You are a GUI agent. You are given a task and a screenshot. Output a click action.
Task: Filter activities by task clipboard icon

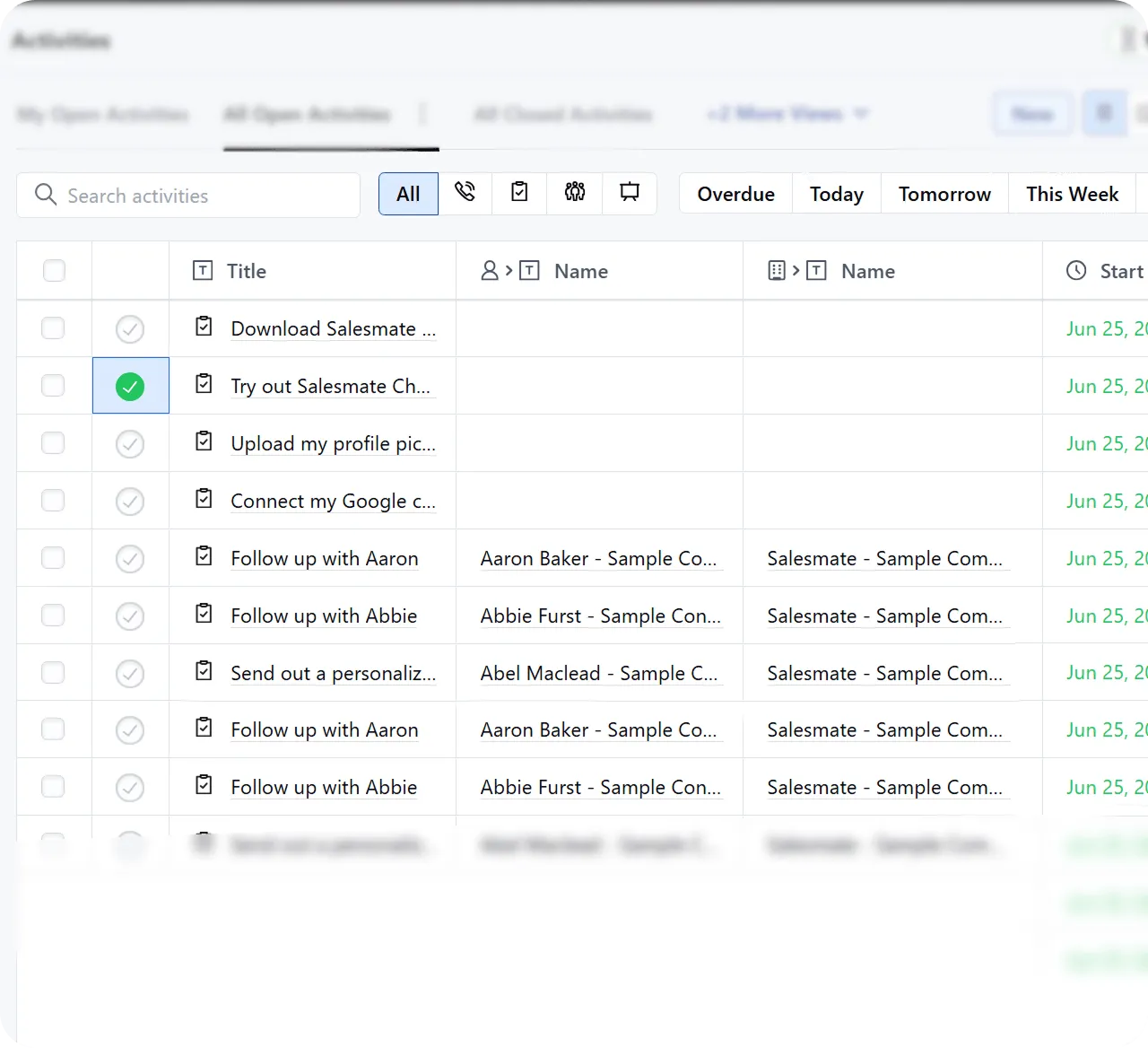[x=519, y=193]
